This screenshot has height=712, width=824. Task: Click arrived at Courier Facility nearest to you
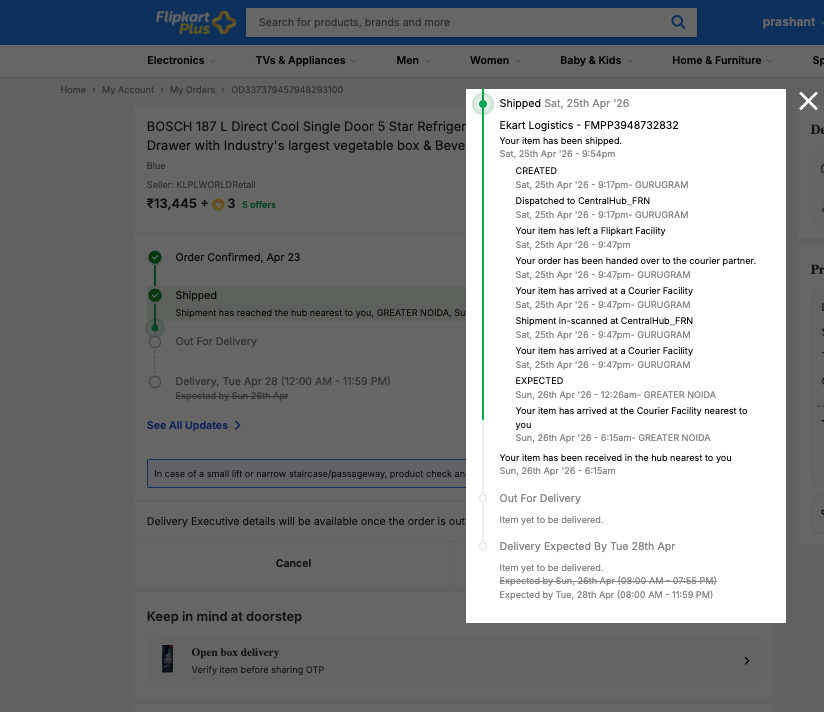[x=631, y=418]
